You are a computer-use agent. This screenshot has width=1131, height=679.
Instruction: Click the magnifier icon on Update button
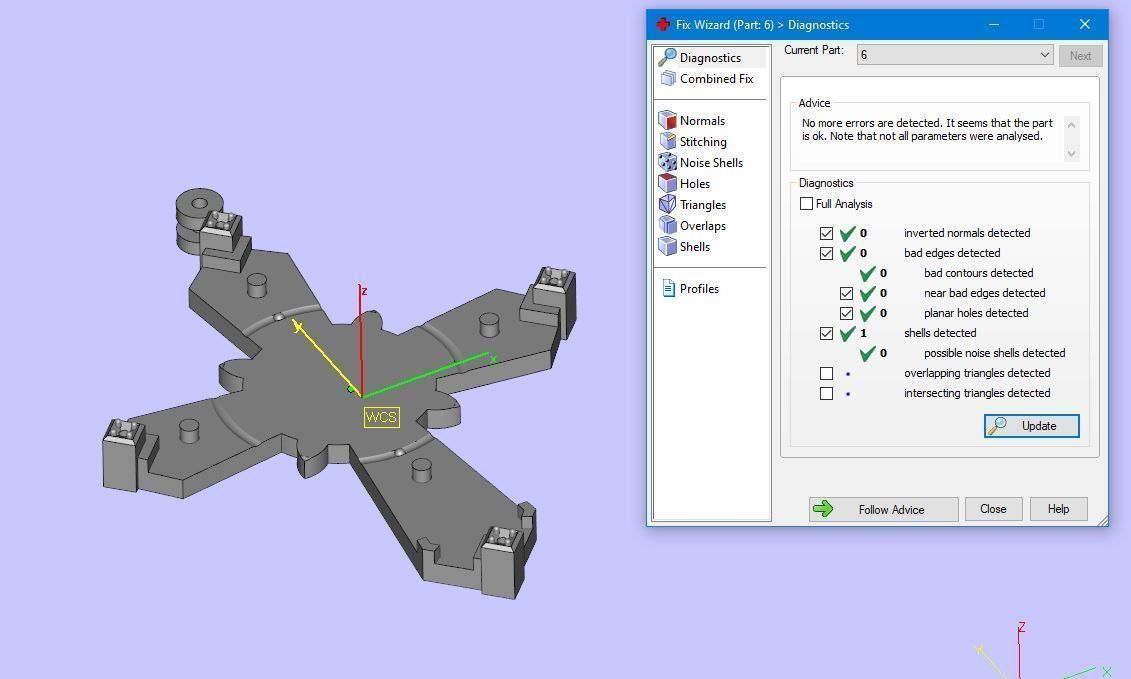tap(998, 426)
